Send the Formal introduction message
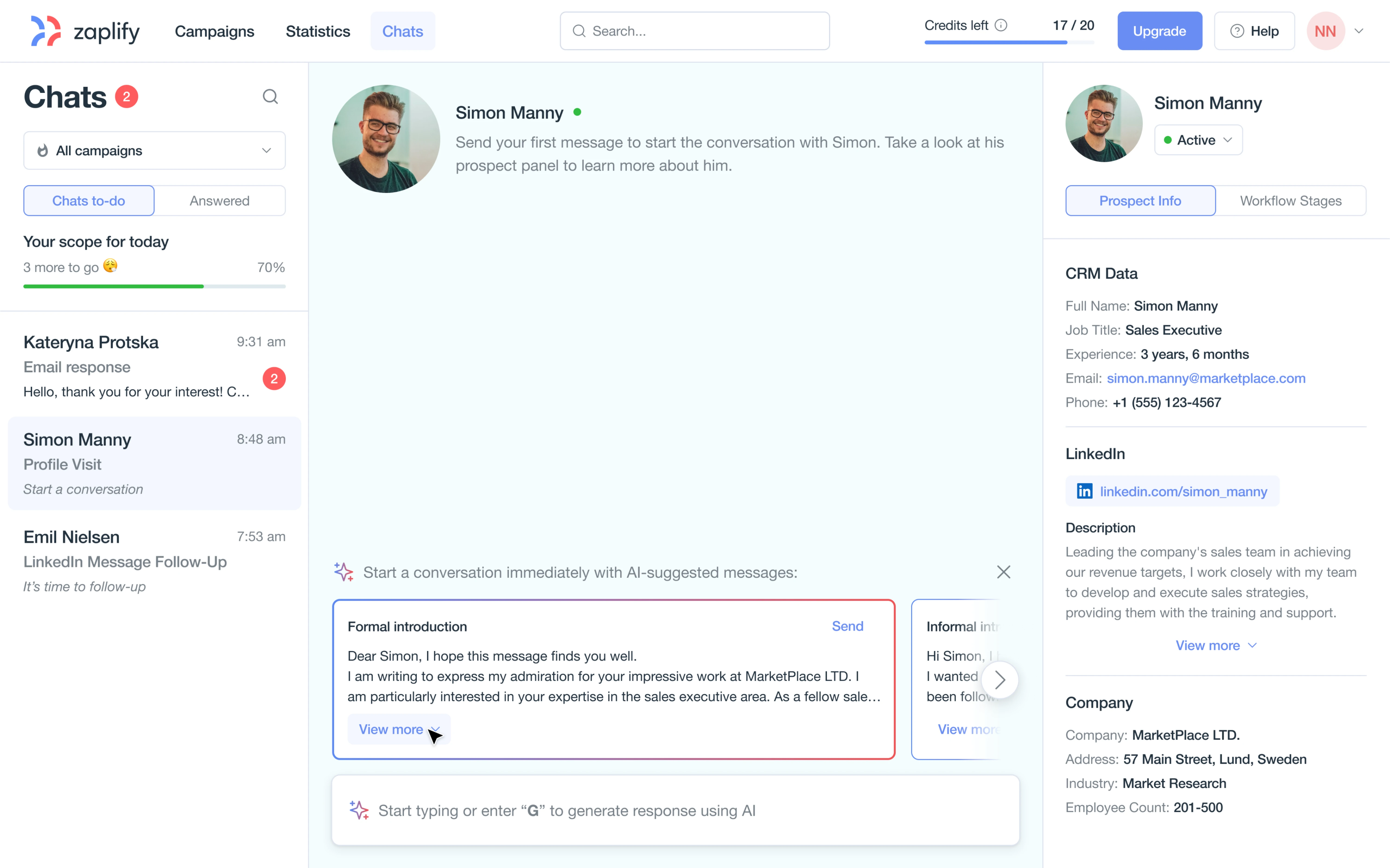This screenshot has height=868, width=1390. pos(847,626)
